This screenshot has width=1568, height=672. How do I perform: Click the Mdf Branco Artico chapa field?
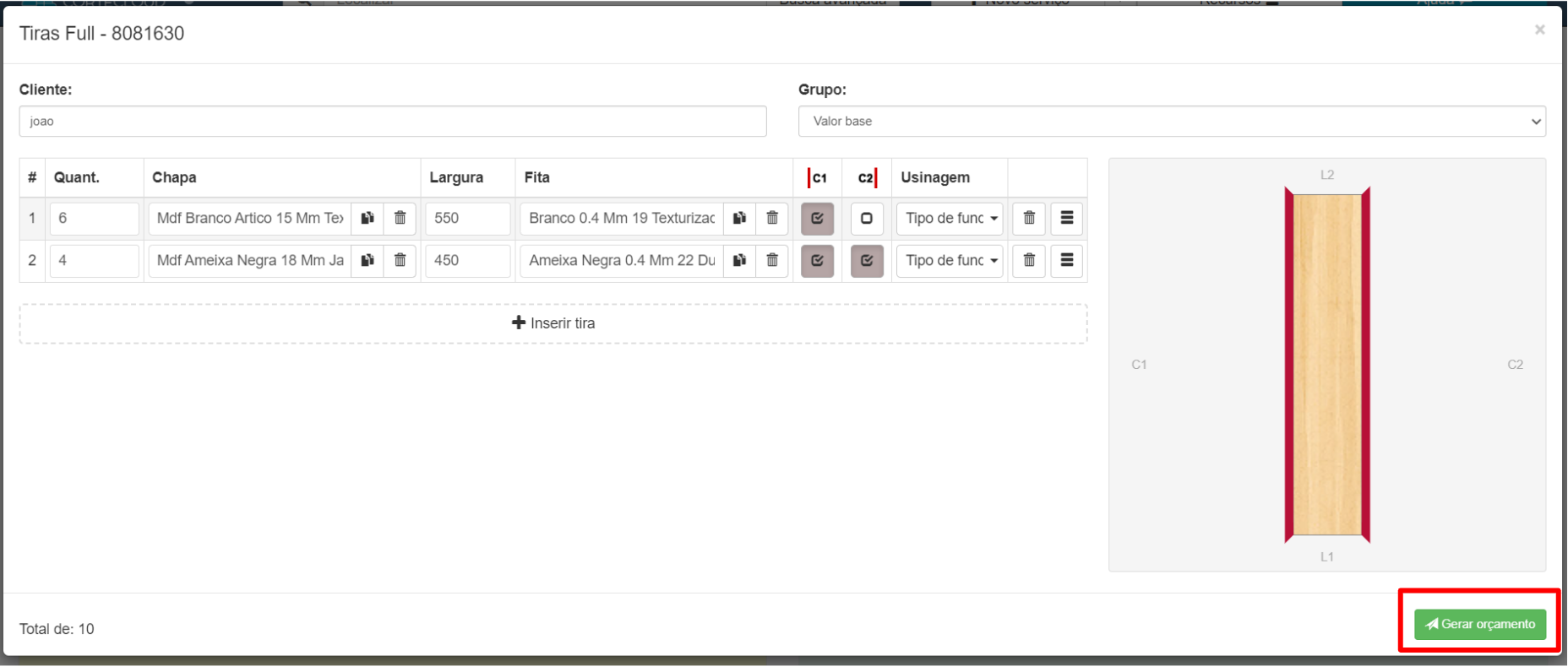[x=250, y=219]
